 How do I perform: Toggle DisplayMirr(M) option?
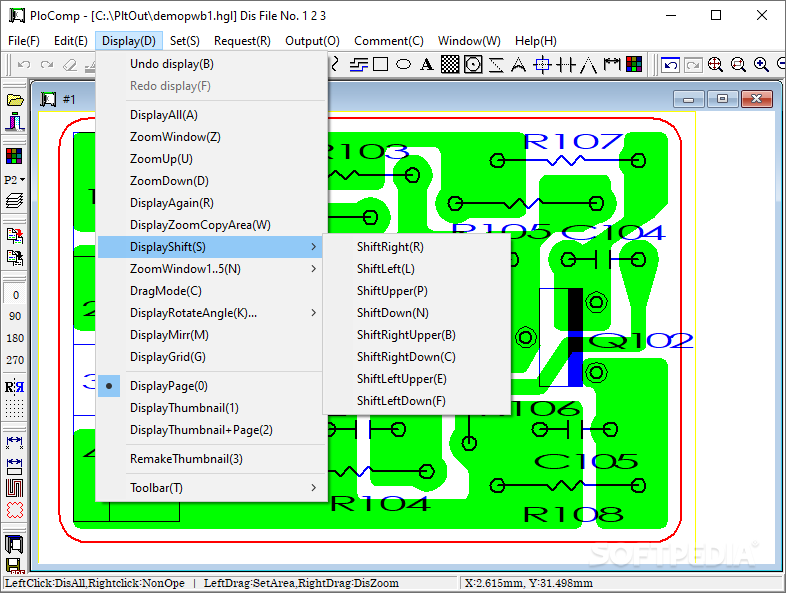(x=212, y=335)
